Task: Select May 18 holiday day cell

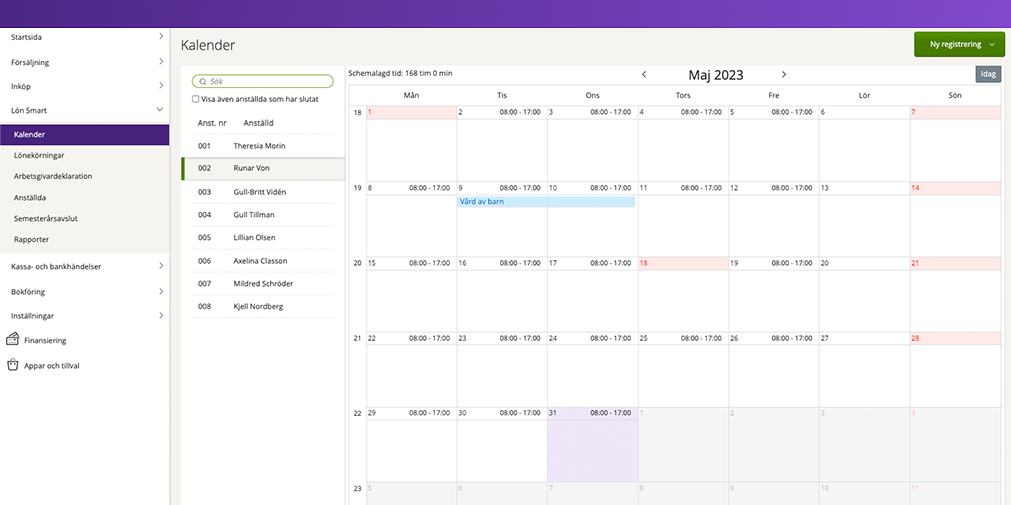Action: click(683, 294)
